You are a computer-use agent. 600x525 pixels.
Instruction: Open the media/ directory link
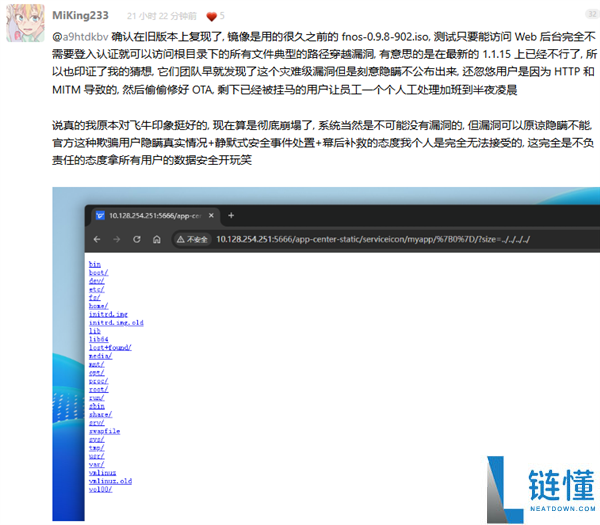click(100, 356)
